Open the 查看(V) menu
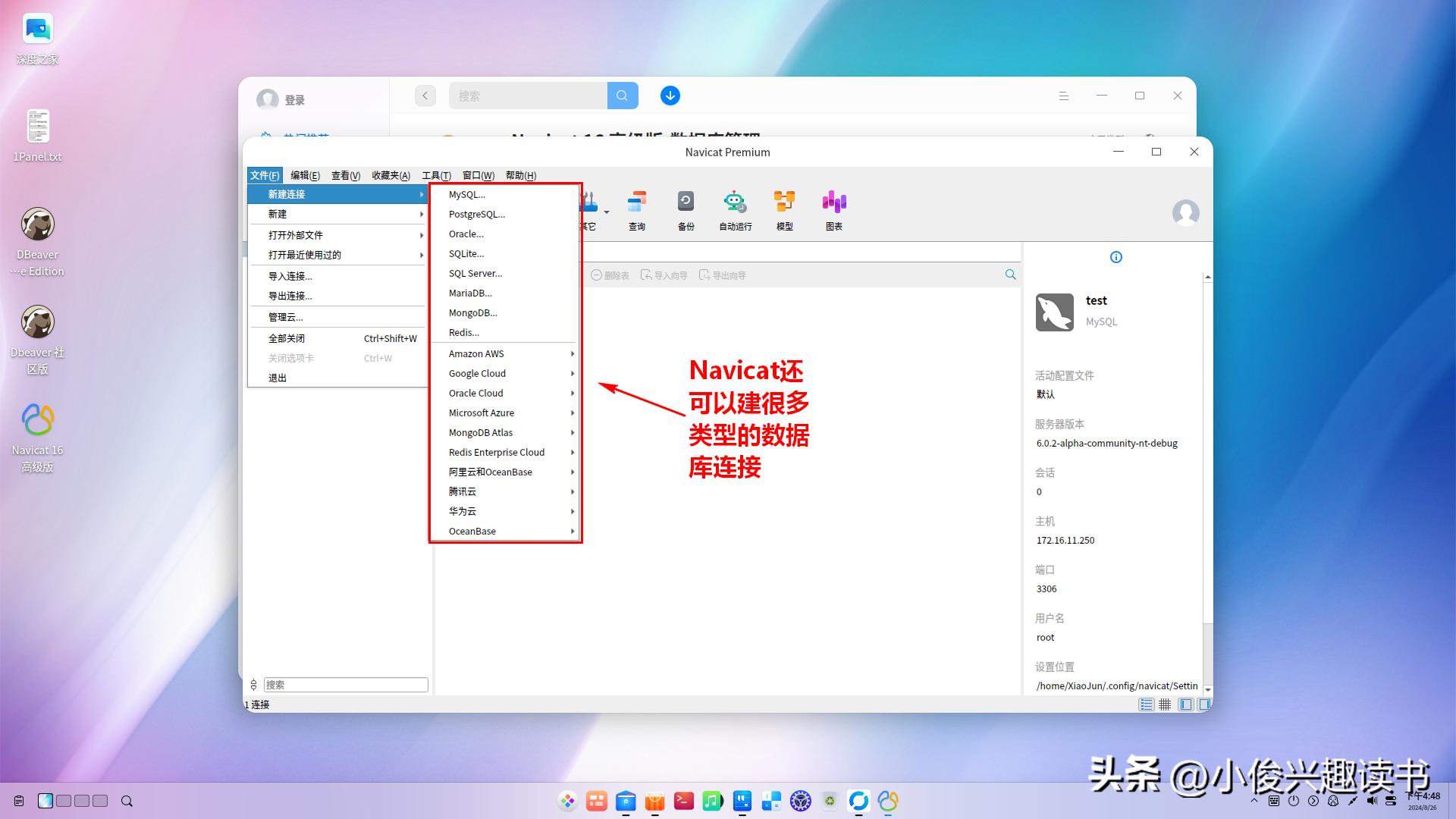This screenshot has width=1456, height=819. pyautogui.click(x=346, y=175)
